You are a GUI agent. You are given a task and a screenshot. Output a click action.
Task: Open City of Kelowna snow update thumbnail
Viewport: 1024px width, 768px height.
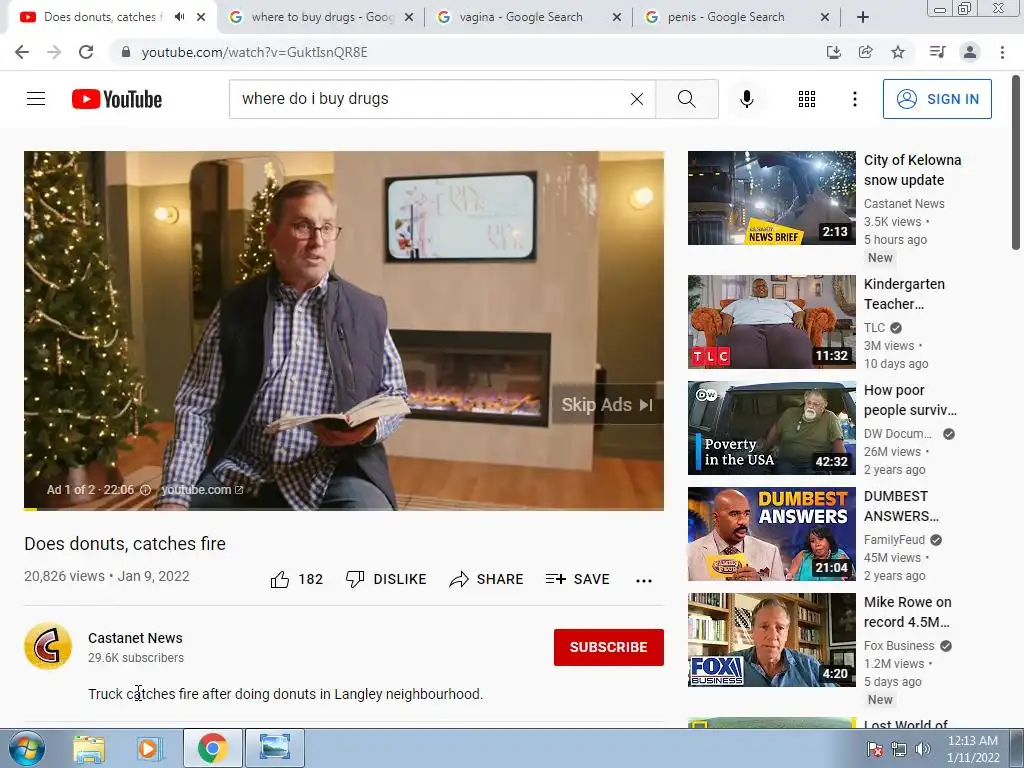click(772, 198)
